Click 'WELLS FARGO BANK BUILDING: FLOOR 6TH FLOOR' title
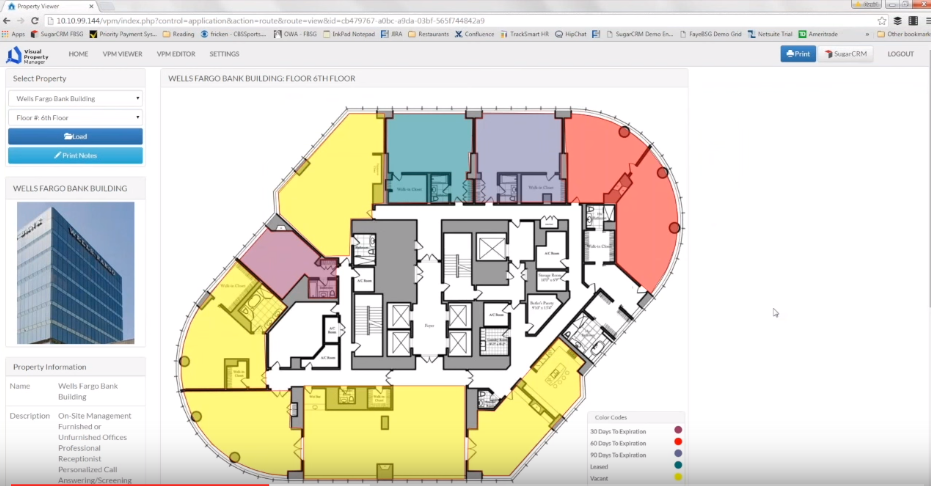Image resolution: width=931 pixels, height=486 pixels. click(262, 78)
